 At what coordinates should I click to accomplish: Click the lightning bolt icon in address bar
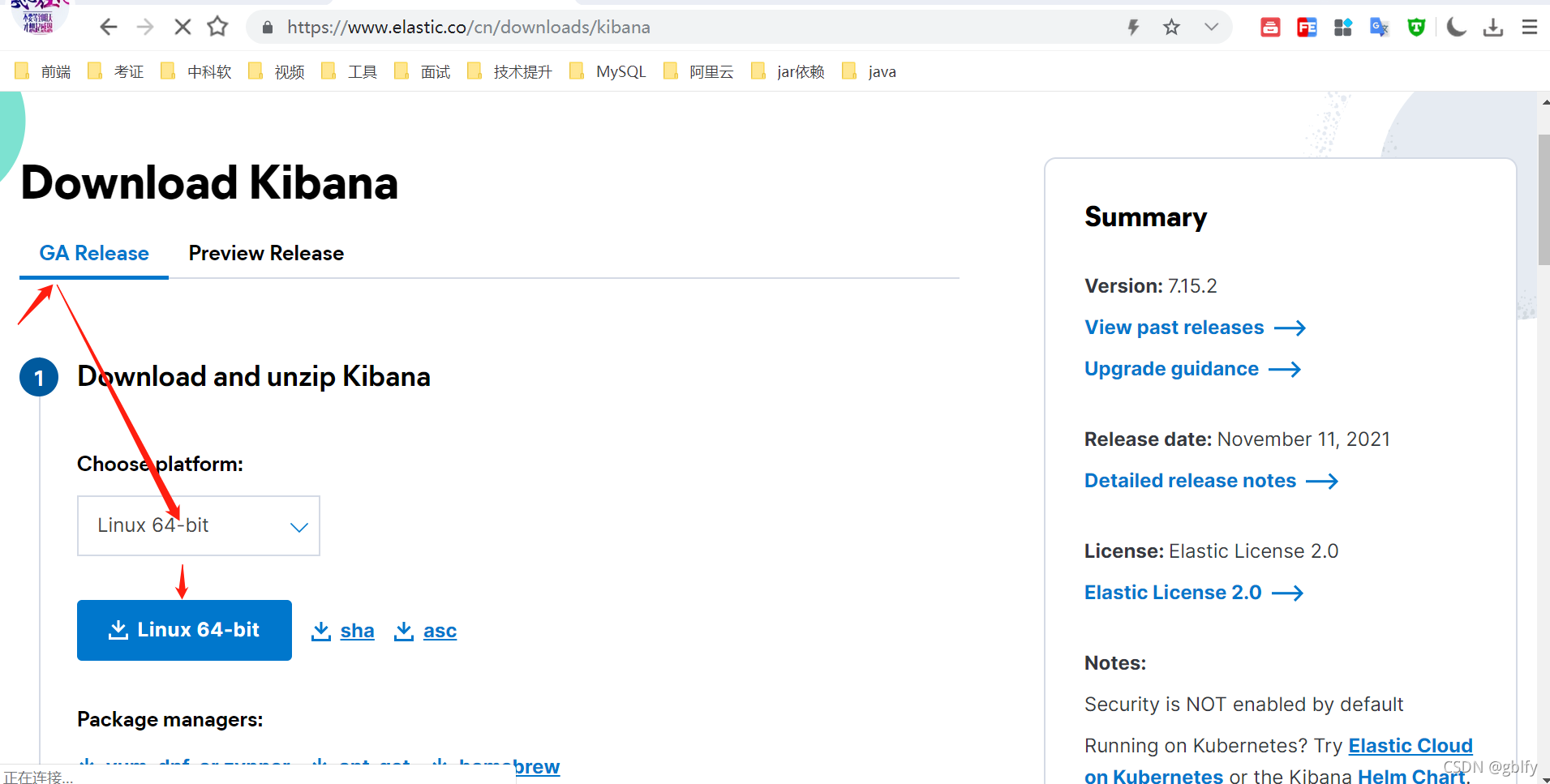click(1133, 27)
